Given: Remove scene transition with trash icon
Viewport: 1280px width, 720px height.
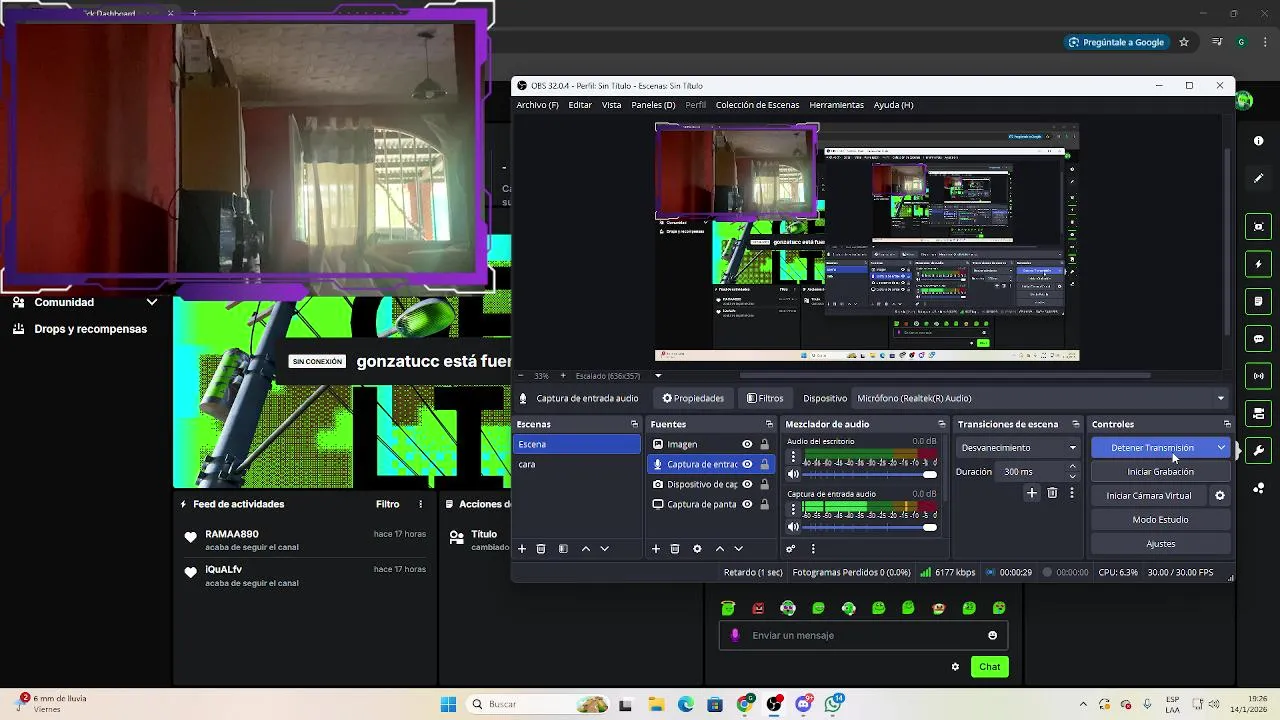Looking at the screenshot, I should (1052, 493).
